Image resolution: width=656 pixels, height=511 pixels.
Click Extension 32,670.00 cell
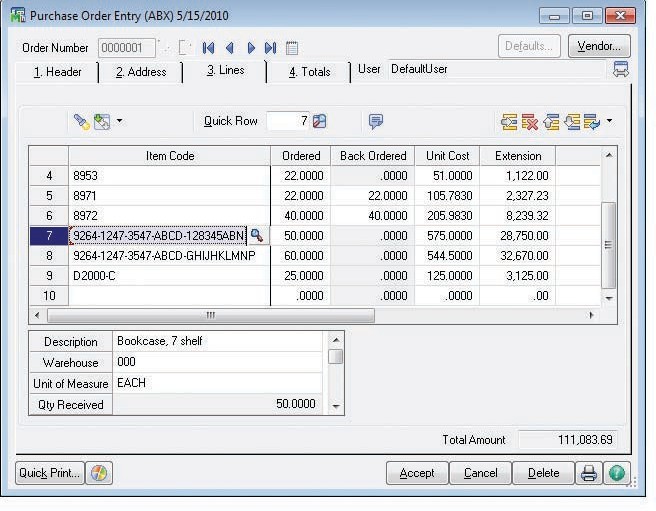coord(518,256)
